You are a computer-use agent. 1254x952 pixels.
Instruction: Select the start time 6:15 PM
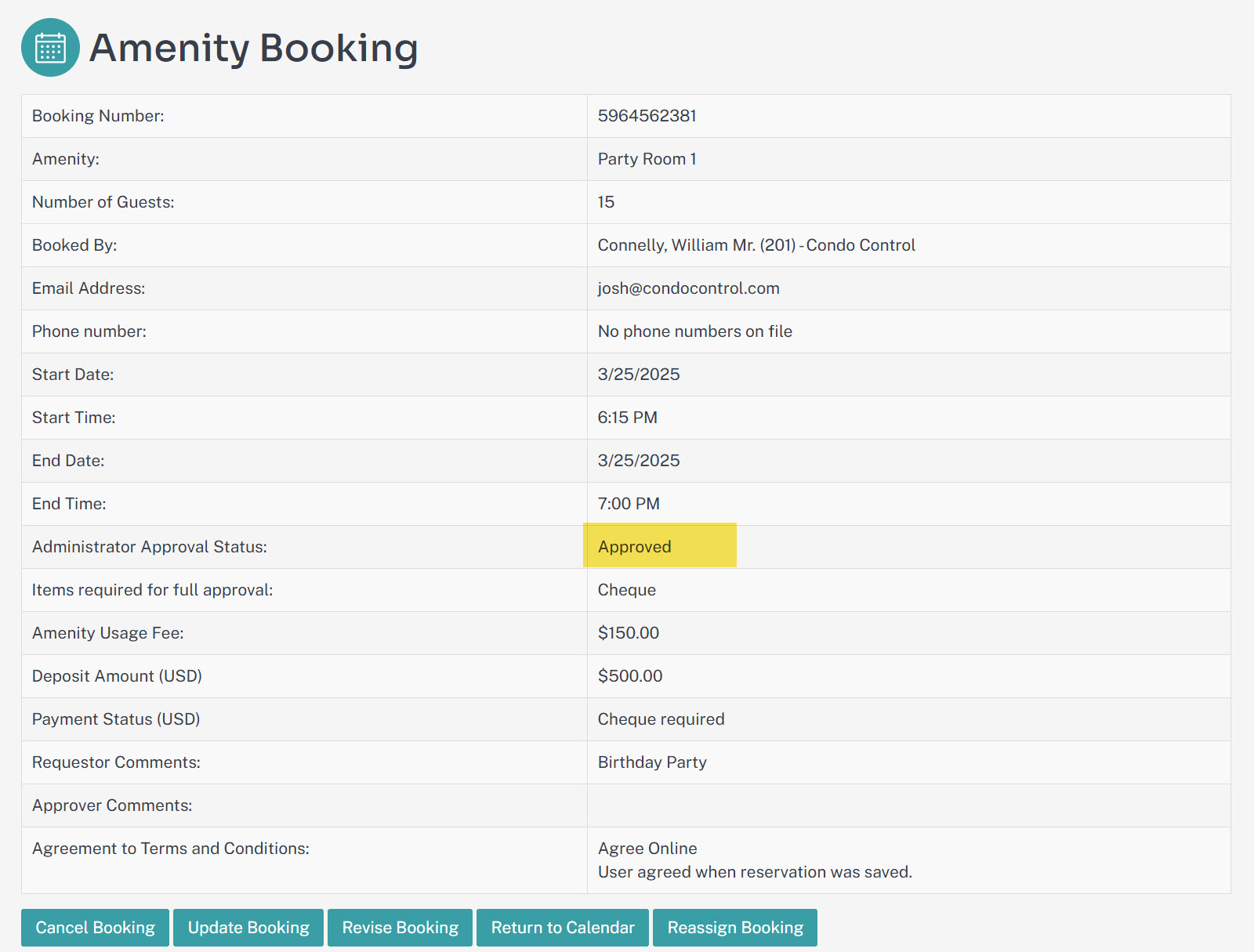point(628,418)
